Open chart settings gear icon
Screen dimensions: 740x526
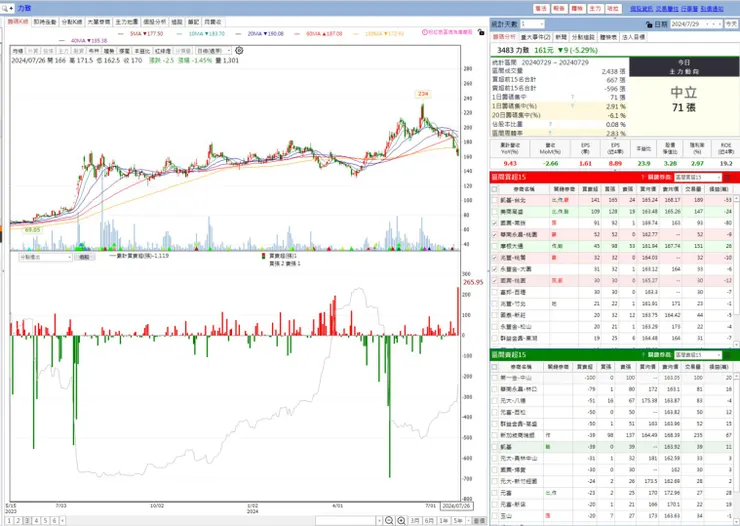click(239, 50)
